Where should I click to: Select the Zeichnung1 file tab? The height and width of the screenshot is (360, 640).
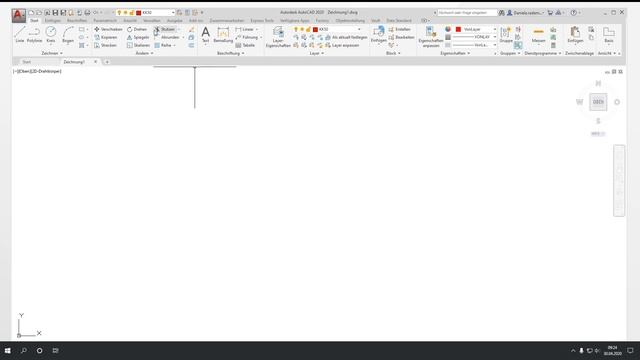click(x=74, y=62)
